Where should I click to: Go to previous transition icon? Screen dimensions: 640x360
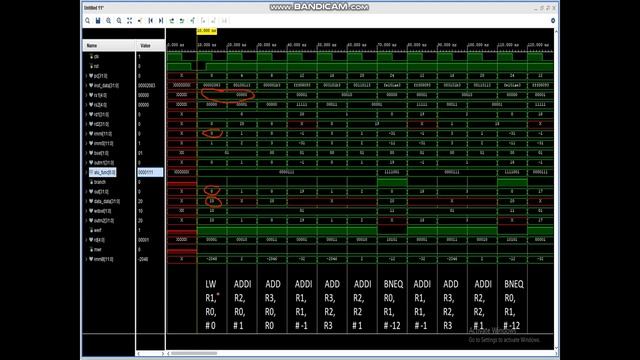(171, 20)
